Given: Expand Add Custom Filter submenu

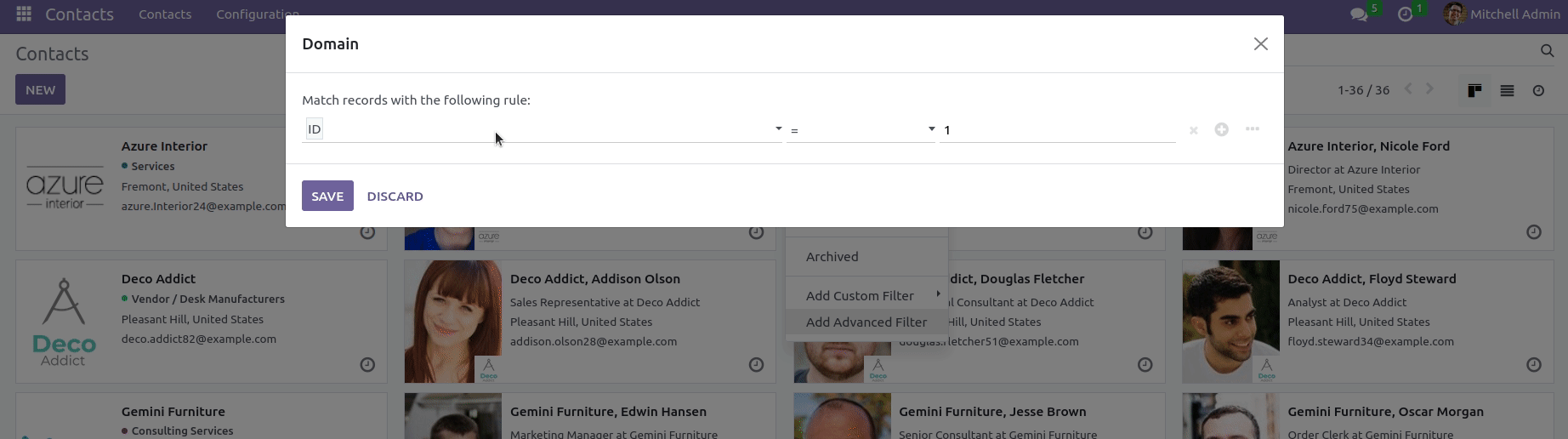Looking at the screenshot, I should coord(866,295).
